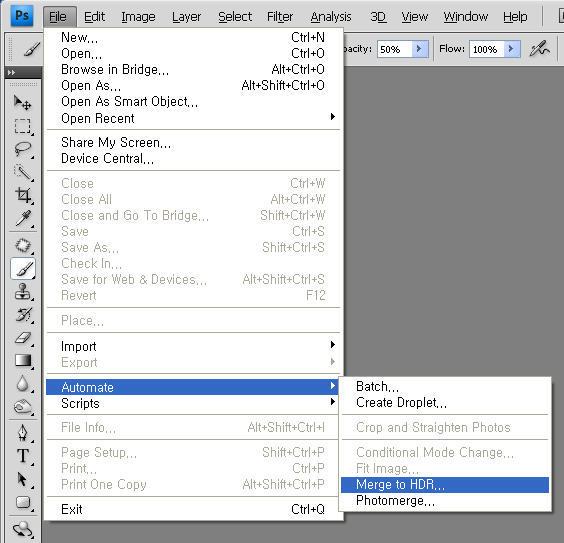Select the Brush tool in toolbox
Viewport: 564px width, 543px height.
[23, 269]
